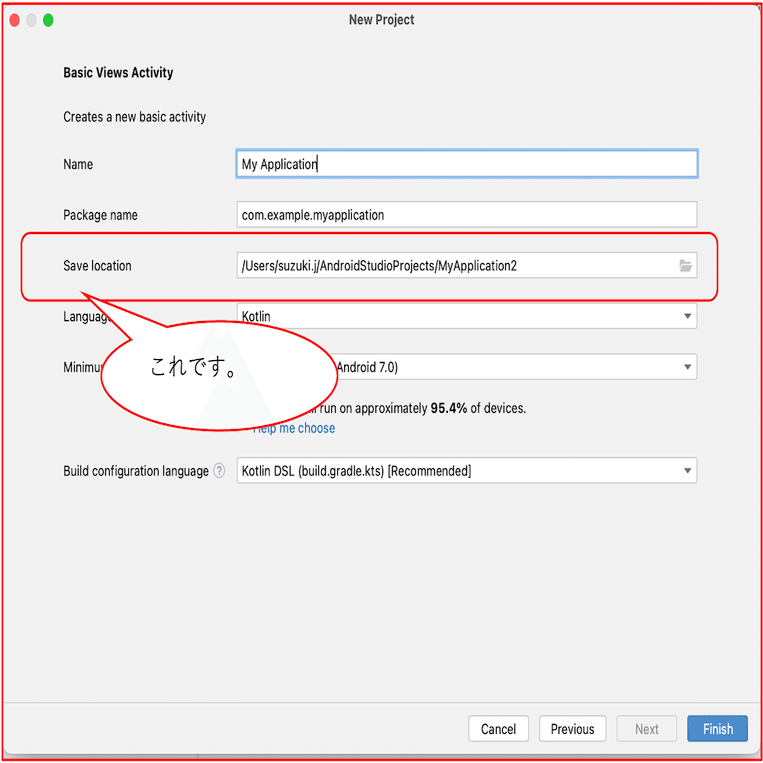The image size is (763, 763).
Task: Close the New Project window with red button
Action: [15, 20]
